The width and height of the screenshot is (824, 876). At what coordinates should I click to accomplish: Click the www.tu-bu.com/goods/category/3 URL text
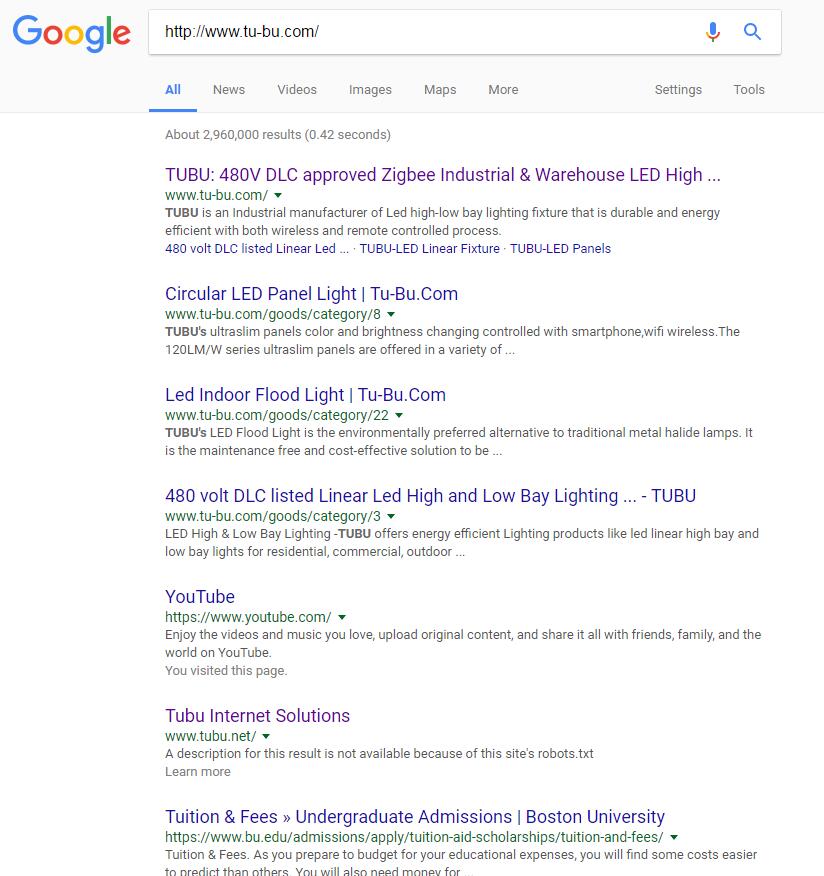tap(273, 517)
